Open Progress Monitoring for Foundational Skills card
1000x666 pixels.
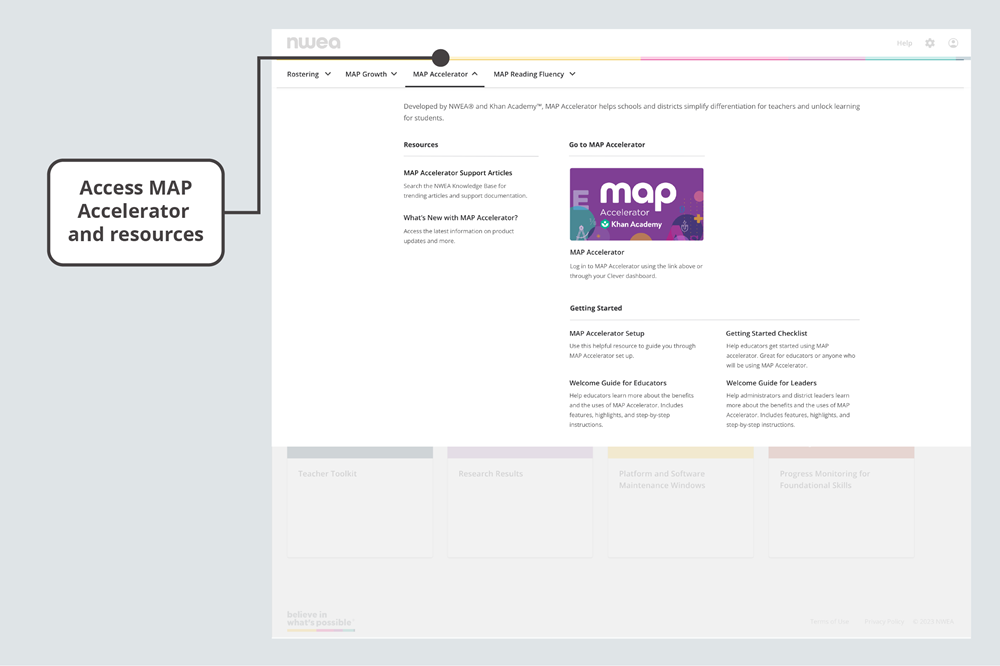(841, 500)
